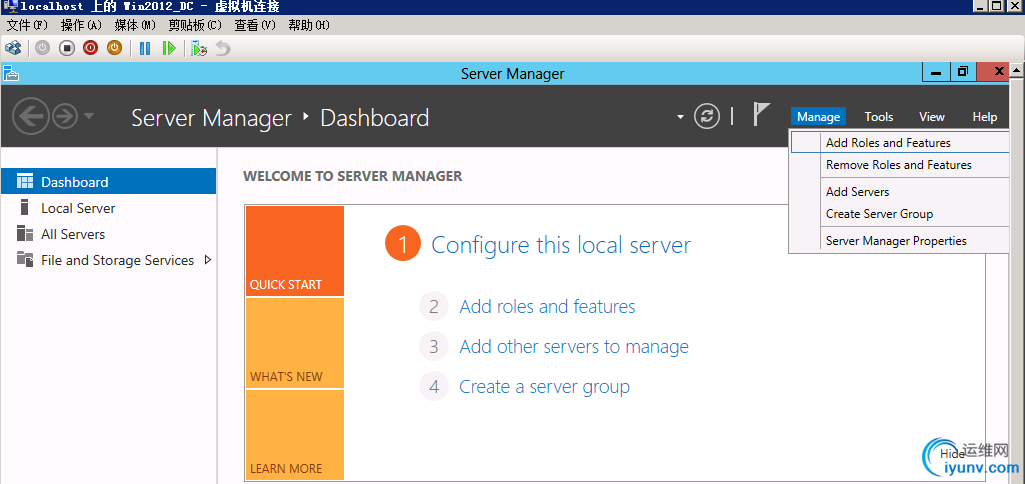Expand File and Storage Services arrow
The image size is (1025, 484).
208,260
